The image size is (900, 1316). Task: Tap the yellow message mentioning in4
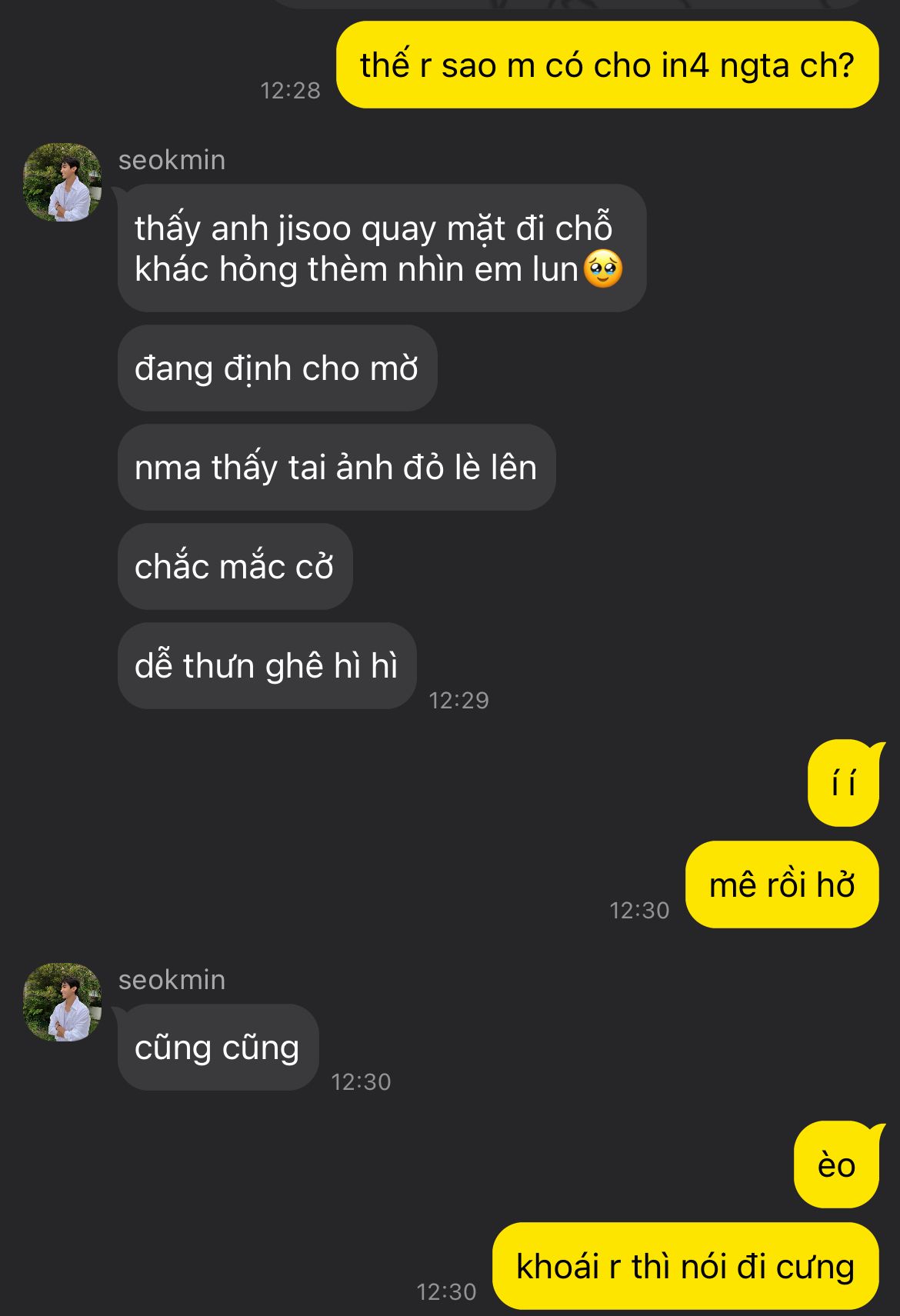point(608,65)
